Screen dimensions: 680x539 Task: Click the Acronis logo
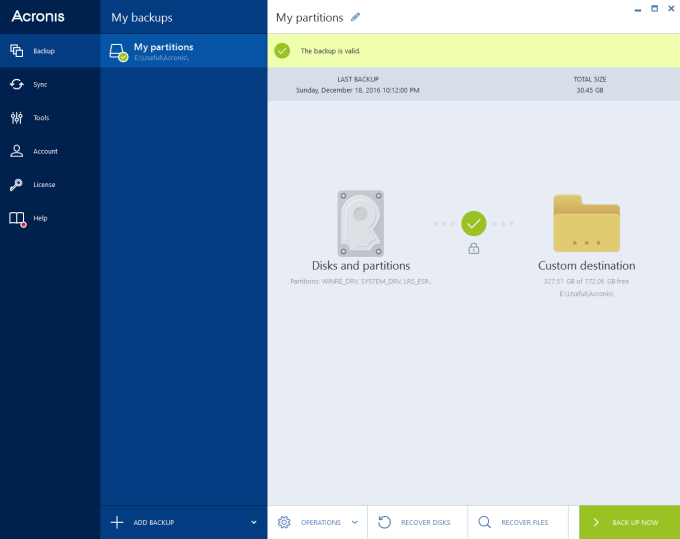point(38,16)
